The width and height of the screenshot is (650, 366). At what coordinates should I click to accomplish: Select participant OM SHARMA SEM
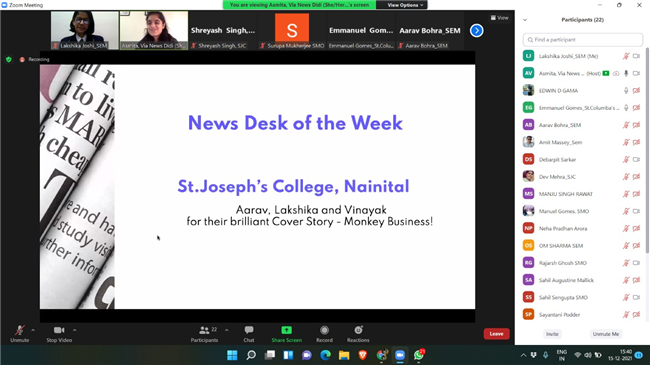582,245
